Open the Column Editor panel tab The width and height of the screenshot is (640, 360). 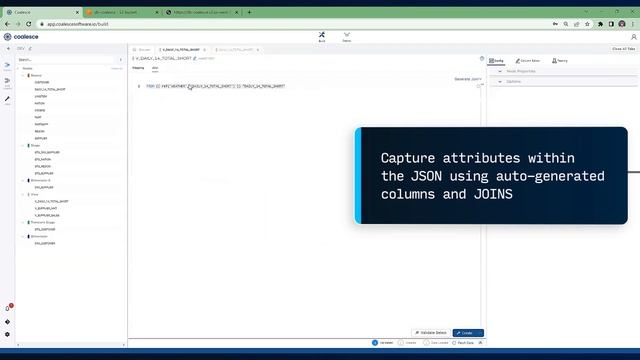[528, 61]
